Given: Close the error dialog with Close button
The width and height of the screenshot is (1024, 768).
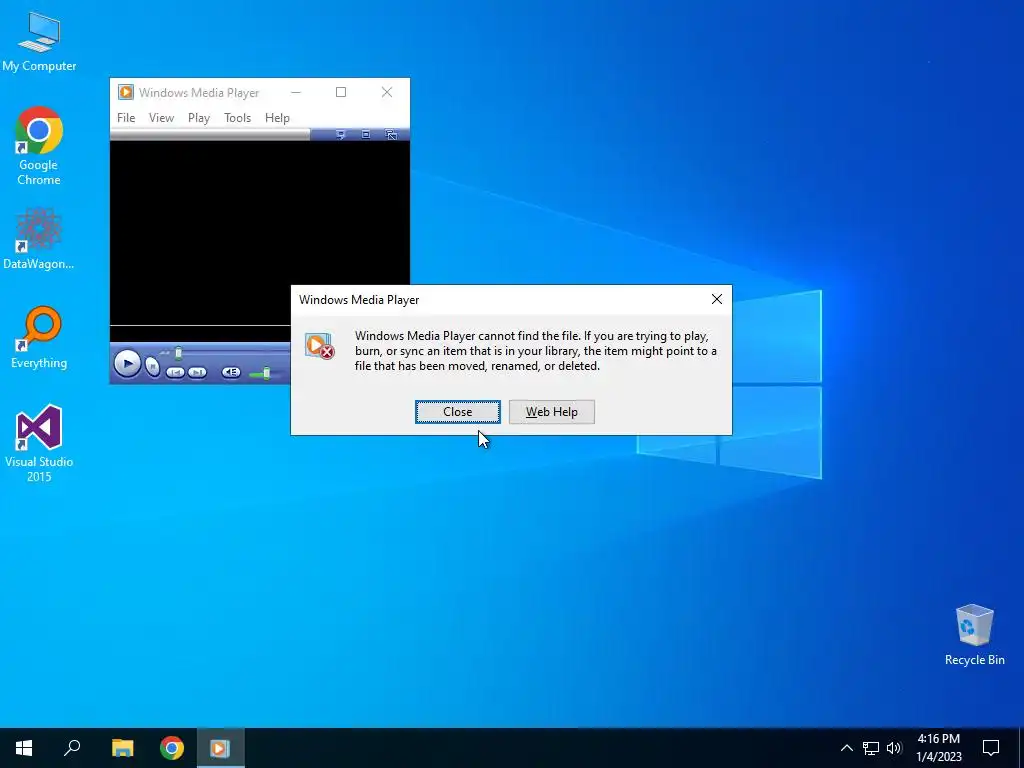Looking at the screenshot, I should [458, 412].
